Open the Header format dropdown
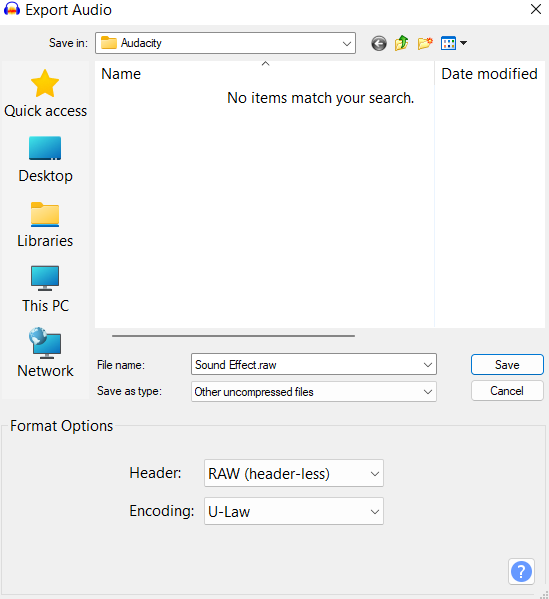 (x=294, y=473)
